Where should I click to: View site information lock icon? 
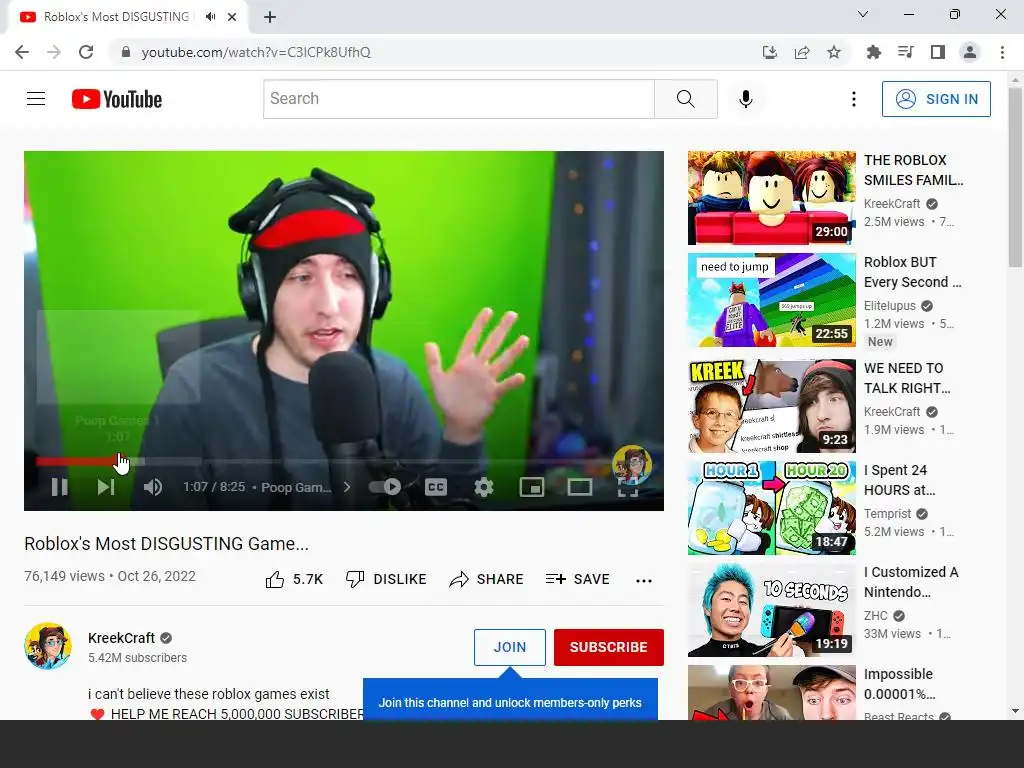click(126, 52)
